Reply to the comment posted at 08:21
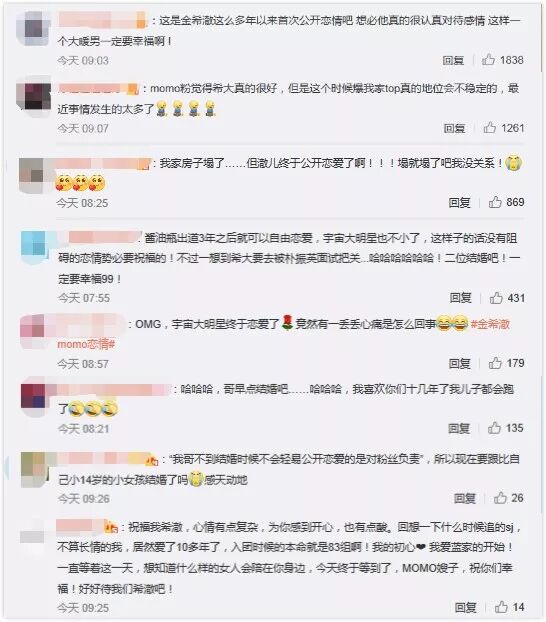Screen dimensions: 546x622 coord(459,428)
